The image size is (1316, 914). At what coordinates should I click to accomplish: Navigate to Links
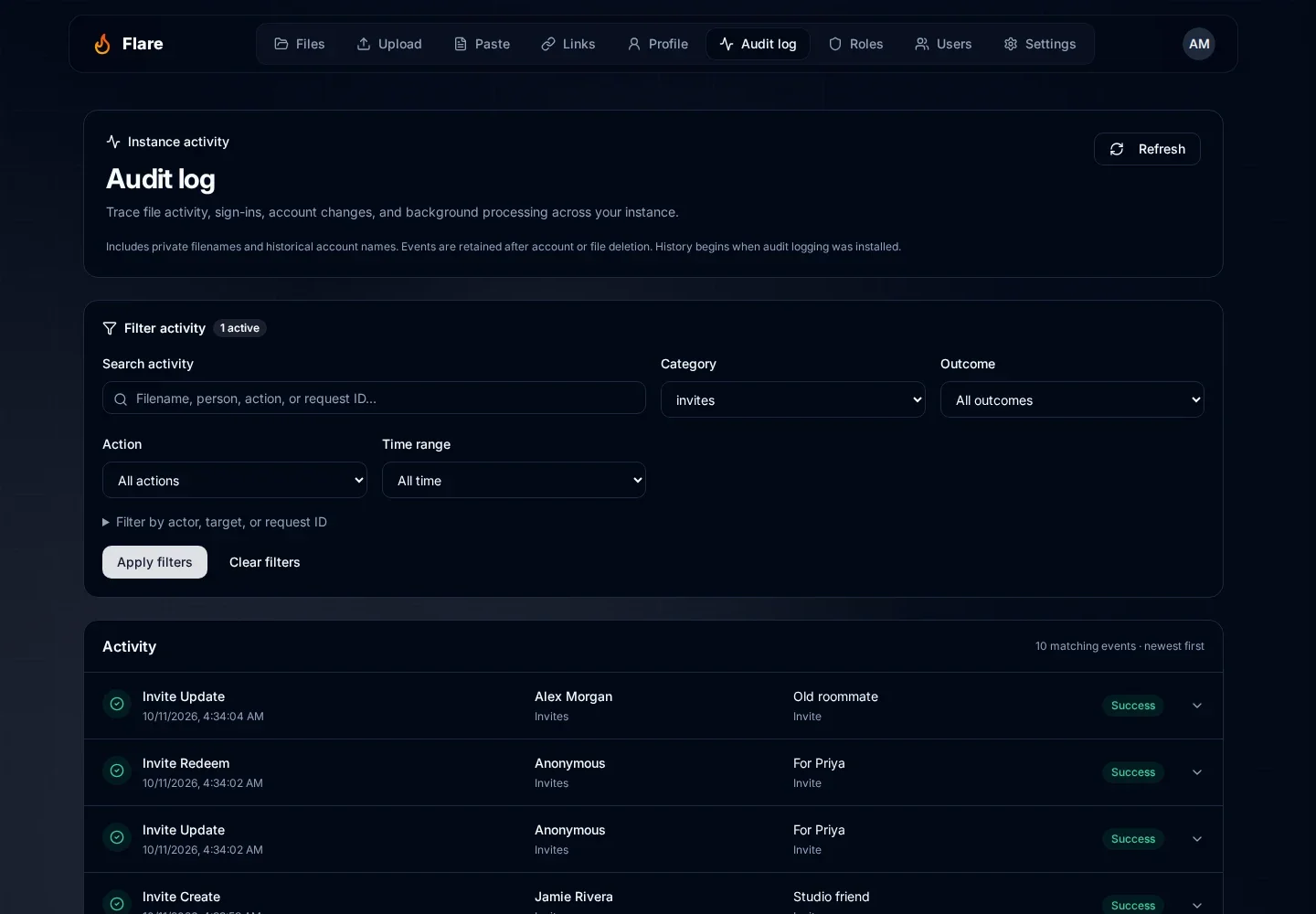[568, 44]
